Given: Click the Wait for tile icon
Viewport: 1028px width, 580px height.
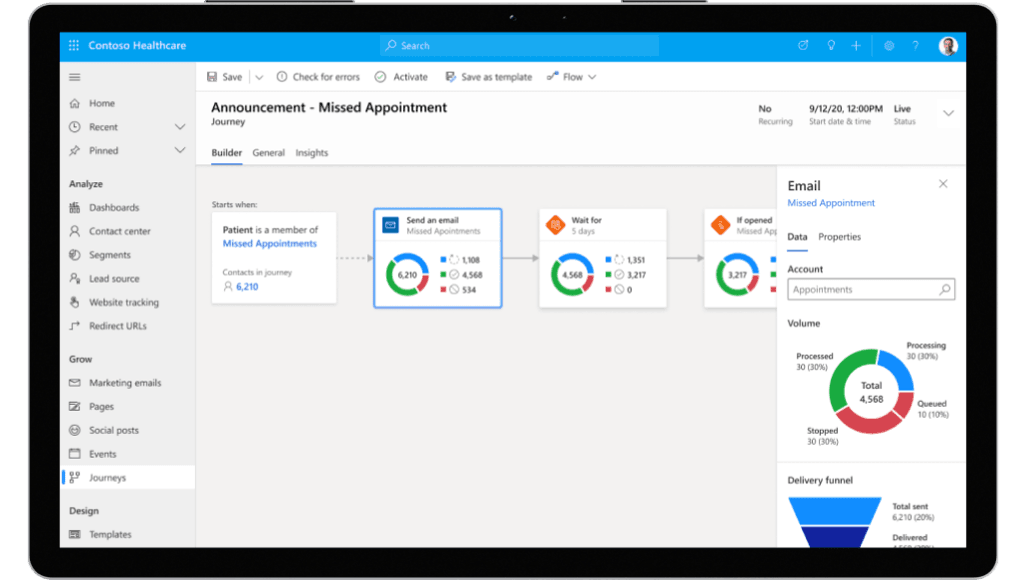Looking at the screenshot, I should [555, 225].
